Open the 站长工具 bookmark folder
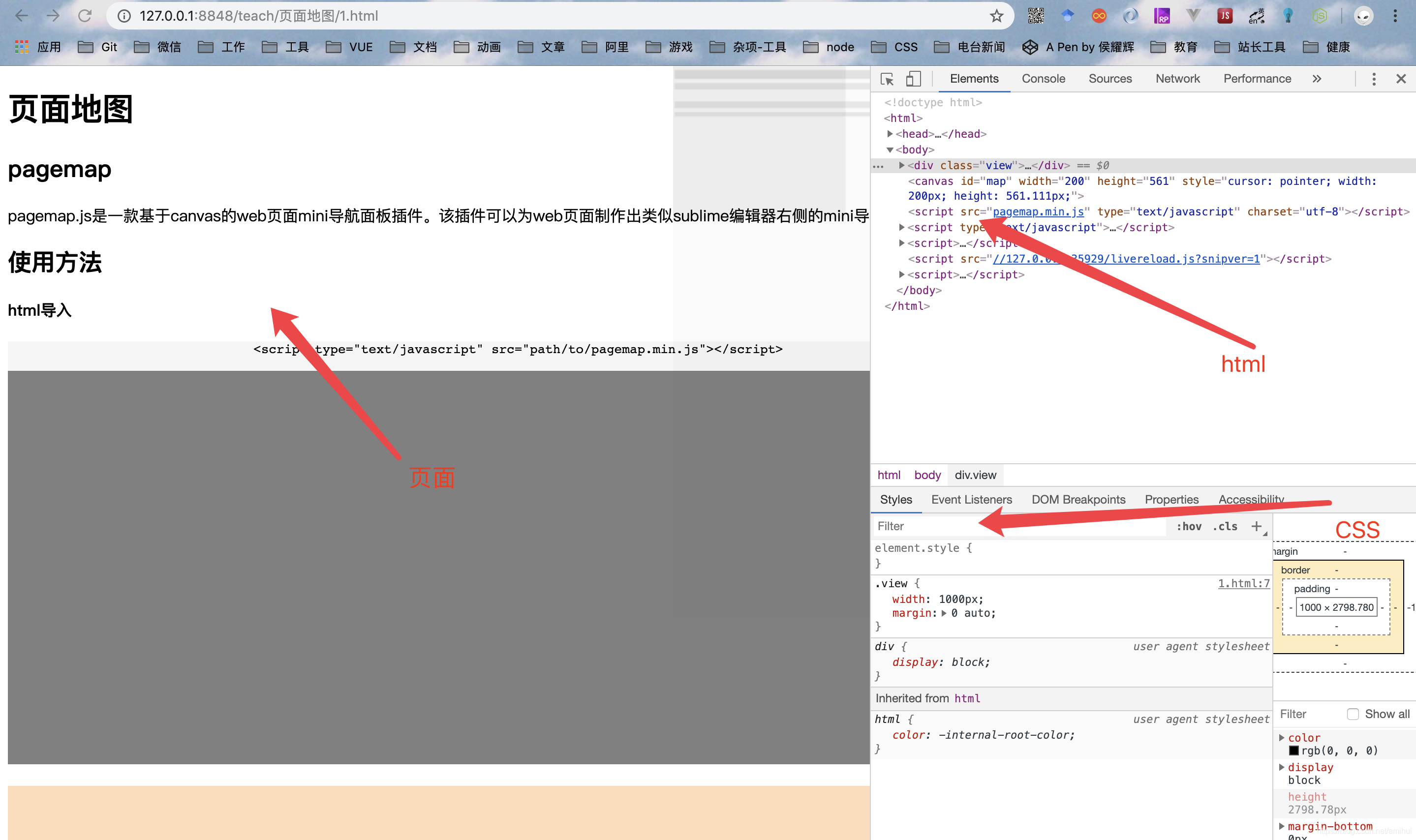This screenshot has height=840, width=1416. click(1250, 47)
